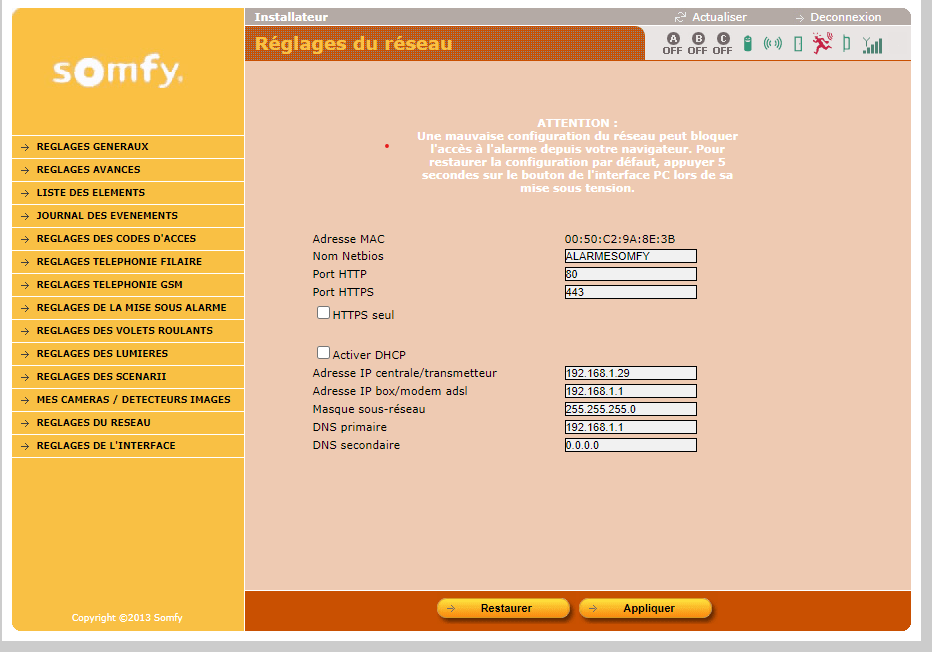Click the Adresse MAC label

[x=348, y=239]
